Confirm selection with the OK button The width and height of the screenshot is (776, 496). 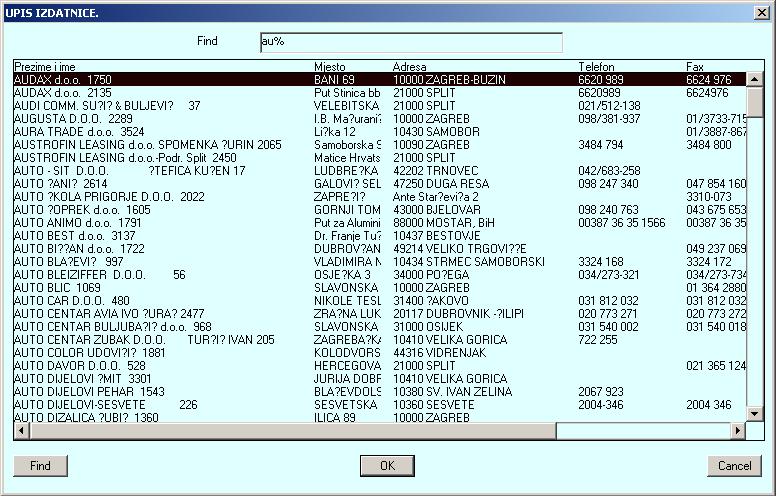(388, 466)
